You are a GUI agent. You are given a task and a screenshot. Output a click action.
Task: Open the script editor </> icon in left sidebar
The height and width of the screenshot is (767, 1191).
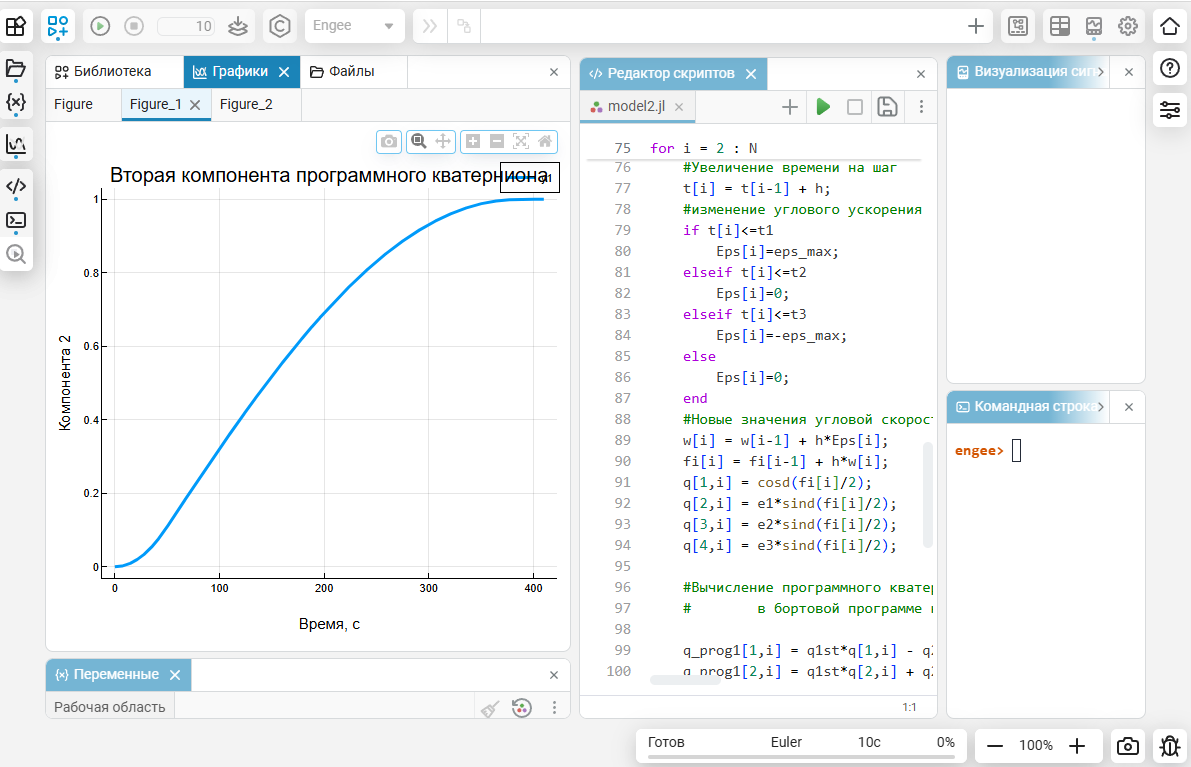point(16,186)
